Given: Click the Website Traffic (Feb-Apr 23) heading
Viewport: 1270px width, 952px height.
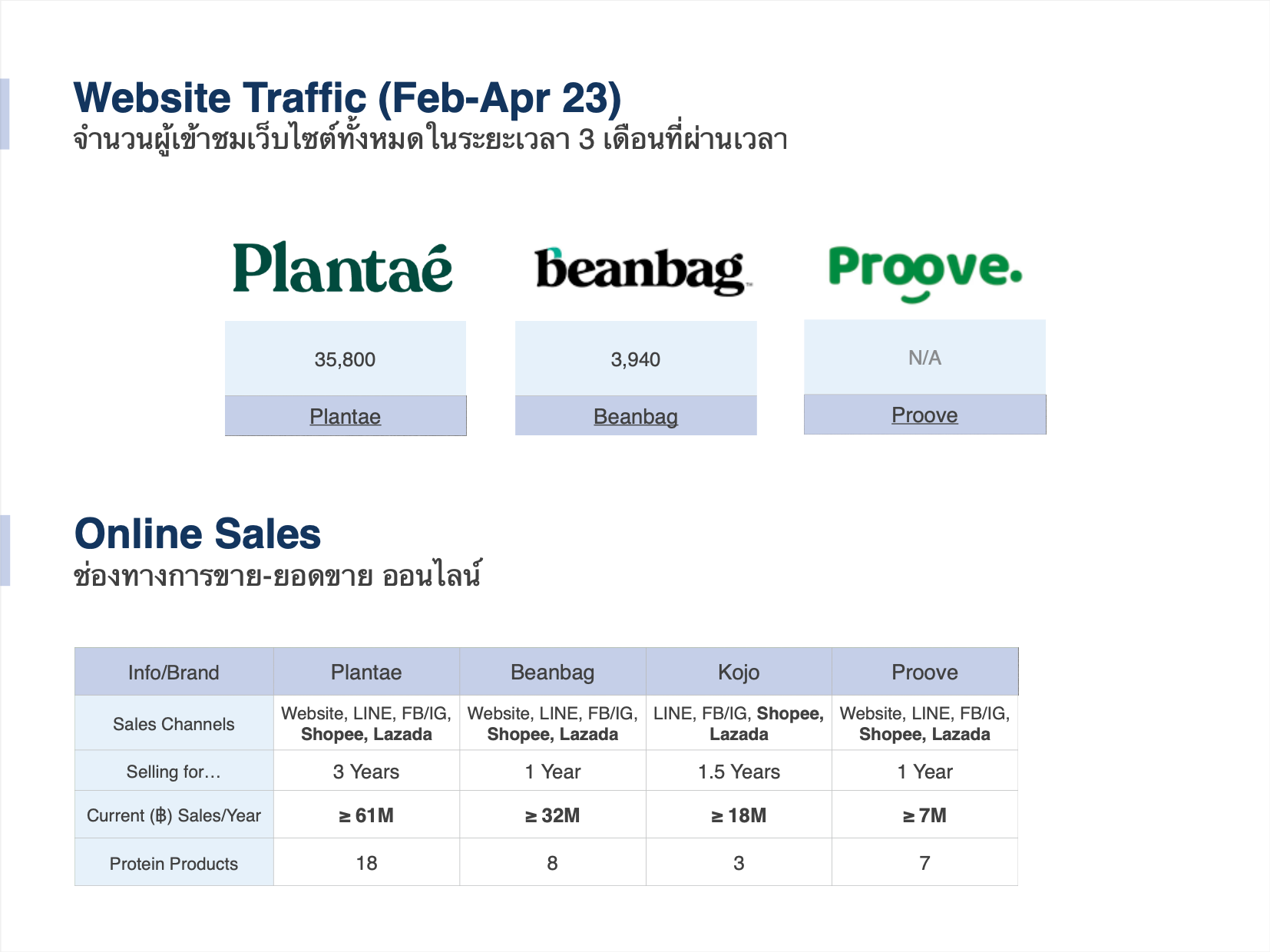Looking at the screenshot, I should click(x=347, y=98).
